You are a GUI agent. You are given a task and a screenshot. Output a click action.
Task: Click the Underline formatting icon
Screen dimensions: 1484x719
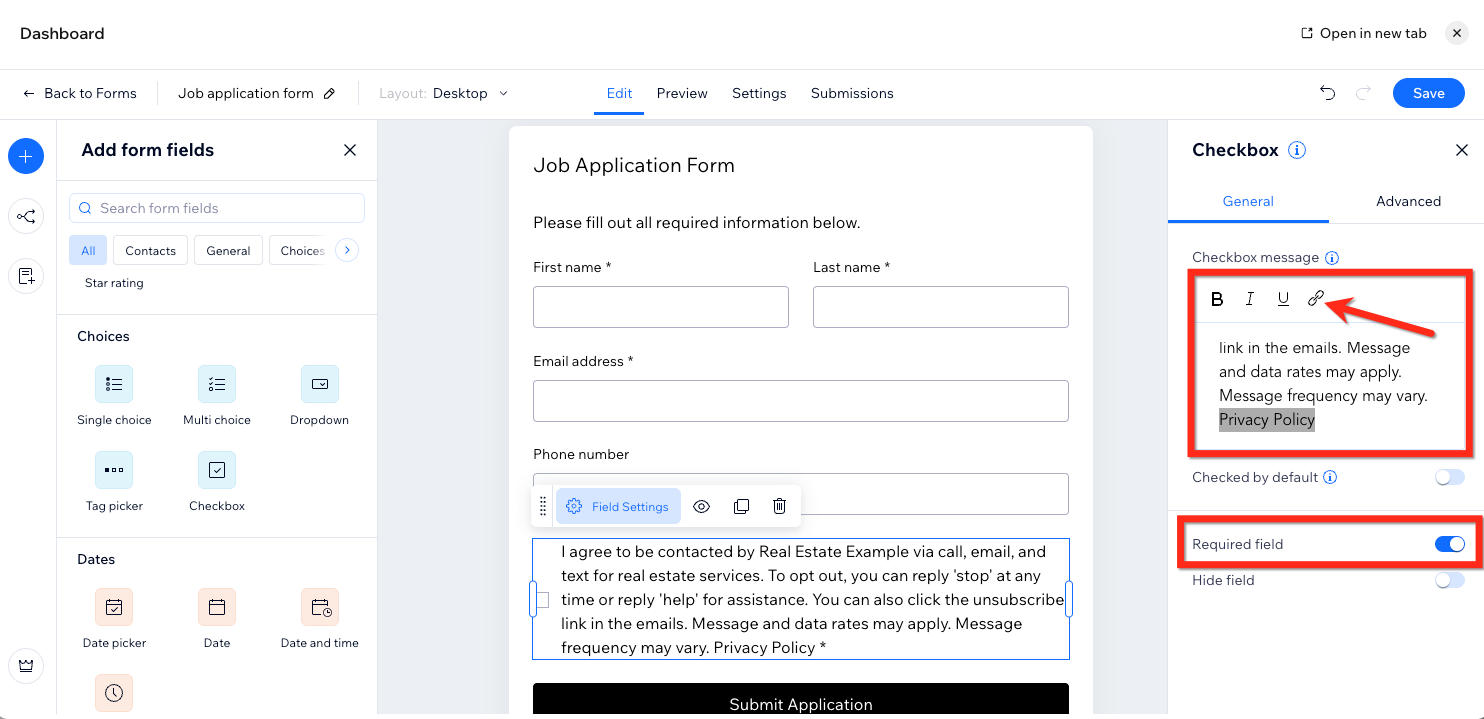1283,298
